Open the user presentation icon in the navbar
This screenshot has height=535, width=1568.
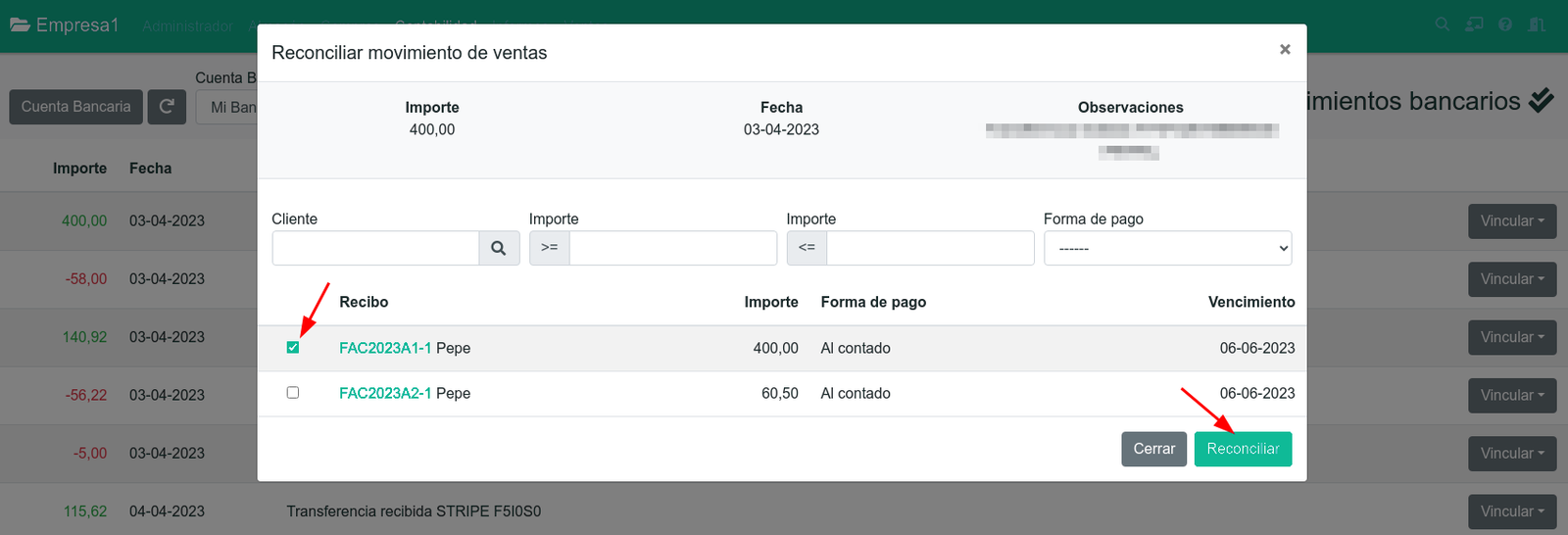point(1474,24)
